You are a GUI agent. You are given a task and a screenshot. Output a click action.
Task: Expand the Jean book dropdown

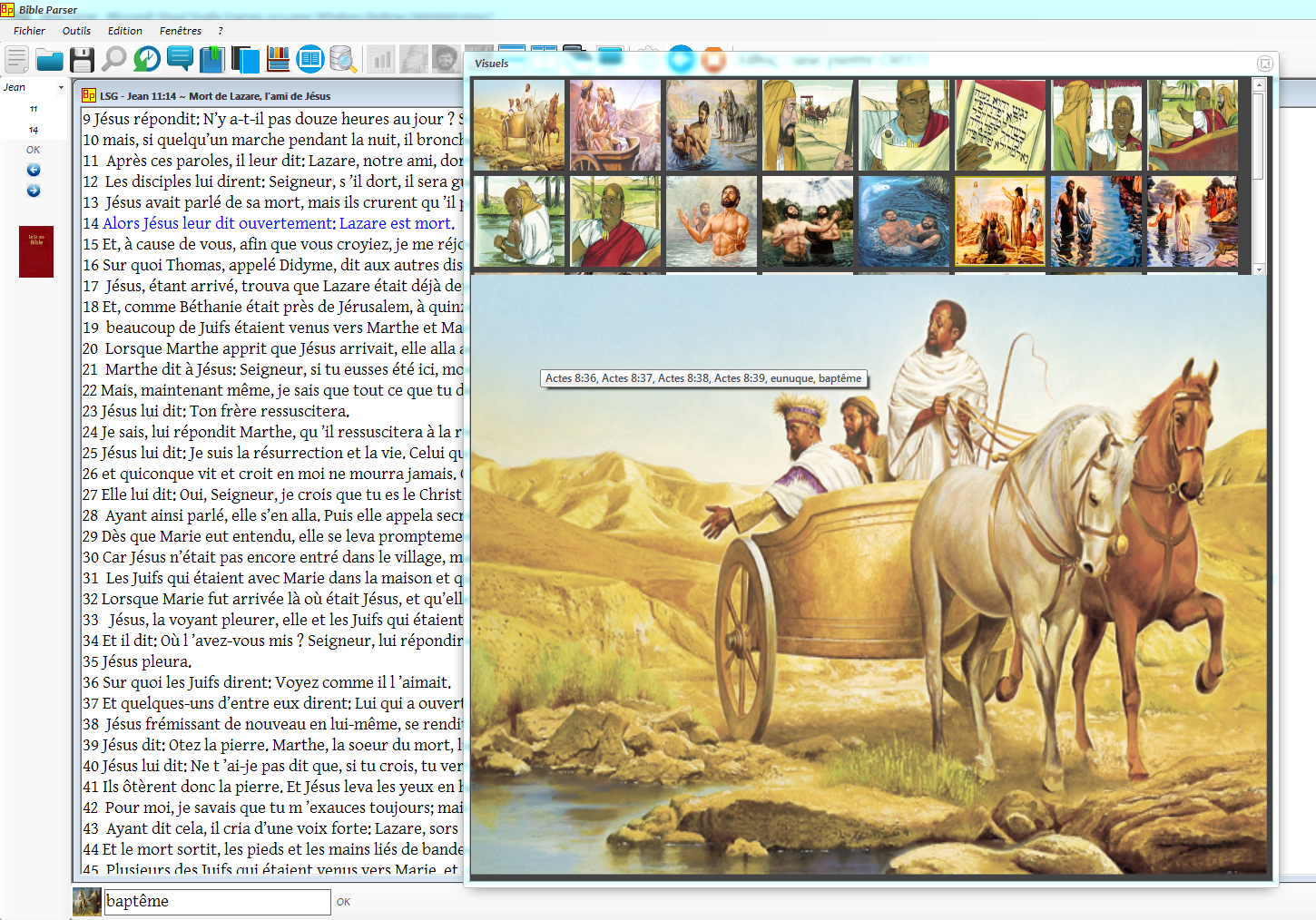(x=61, y=88)
